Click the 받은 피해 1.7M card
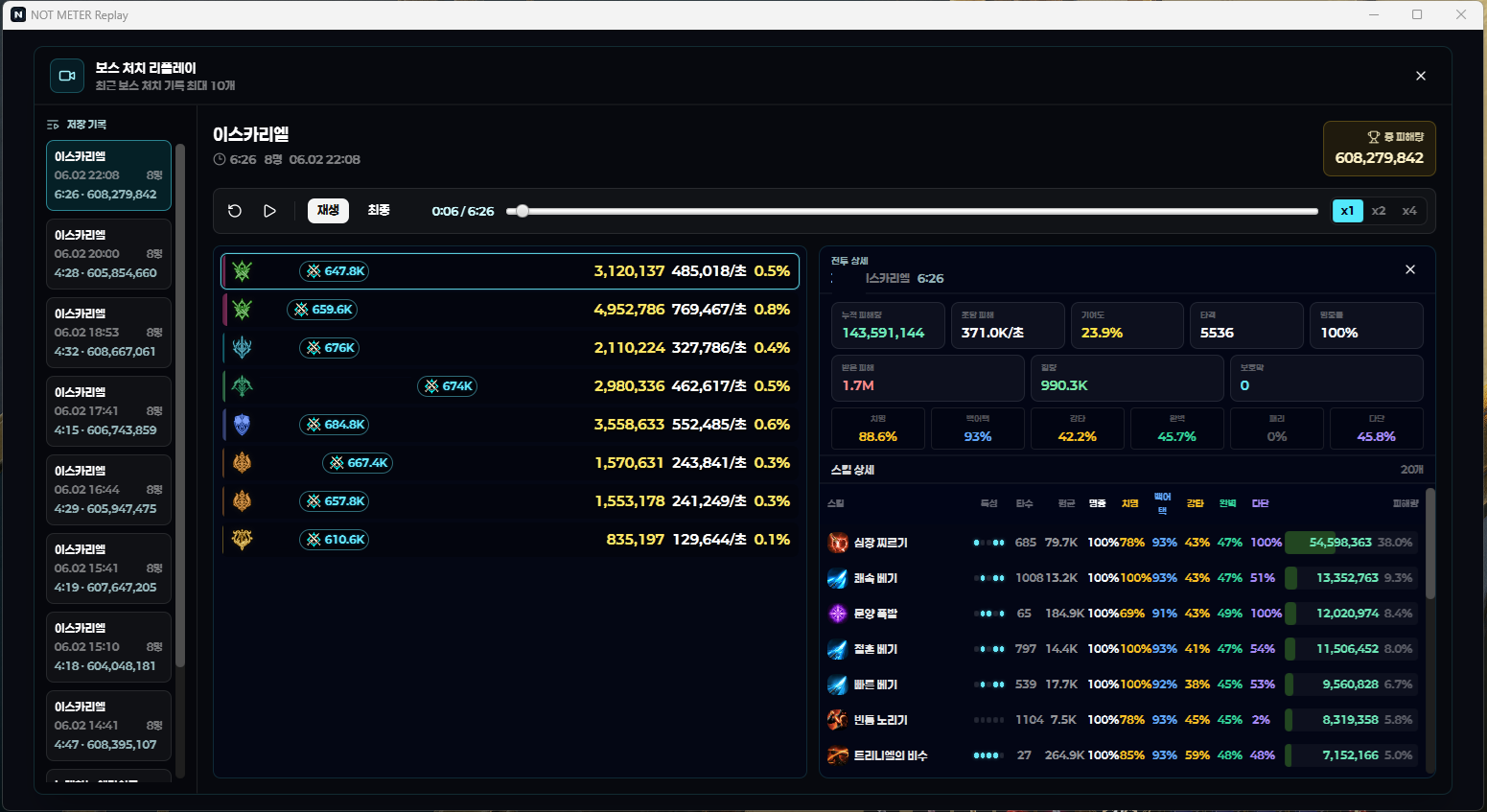This screenshot has width=1487, height=812. pos(928,378)
